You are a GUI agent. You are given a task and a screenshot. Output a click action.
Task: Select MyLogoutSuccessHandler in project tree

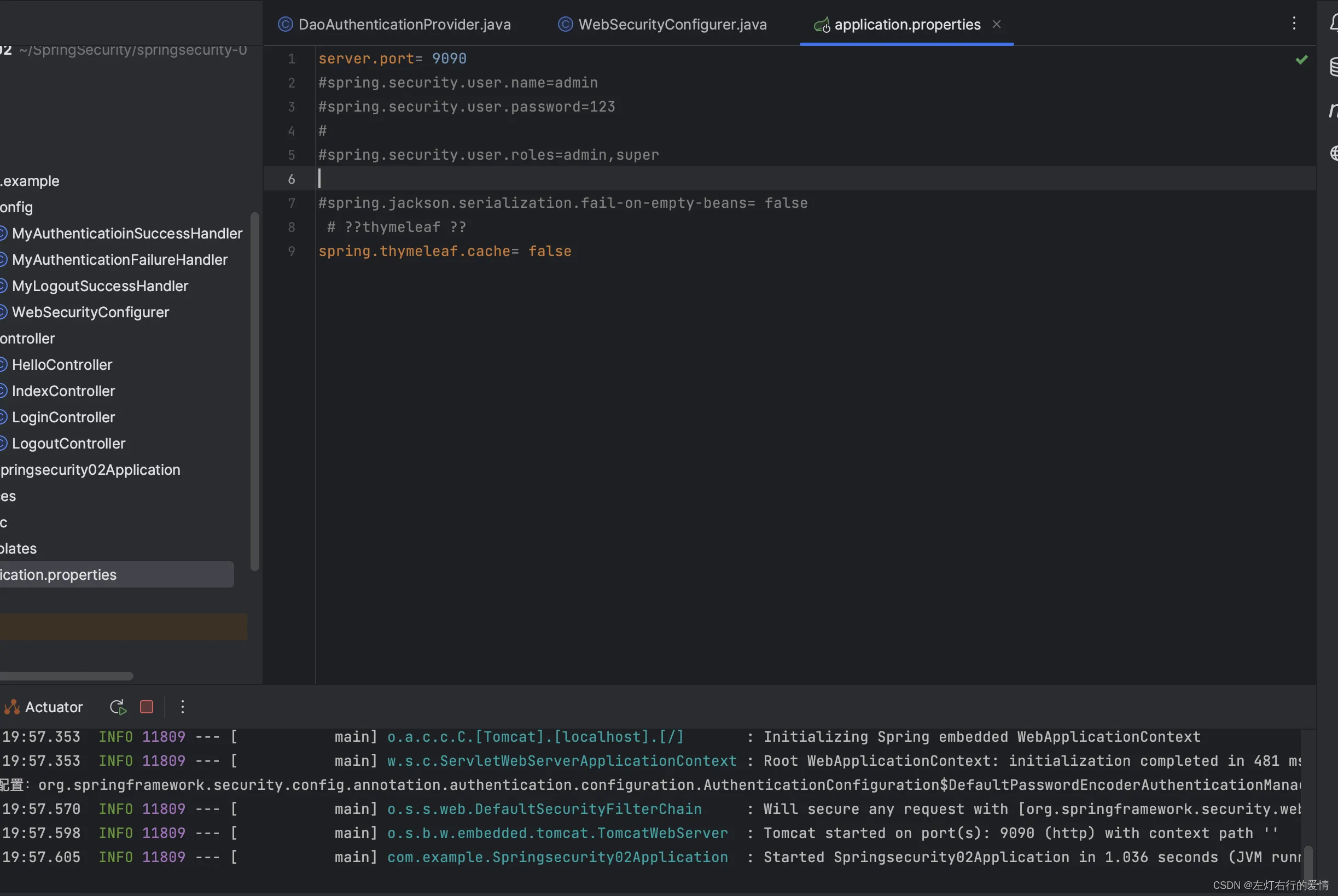[100, 286]
